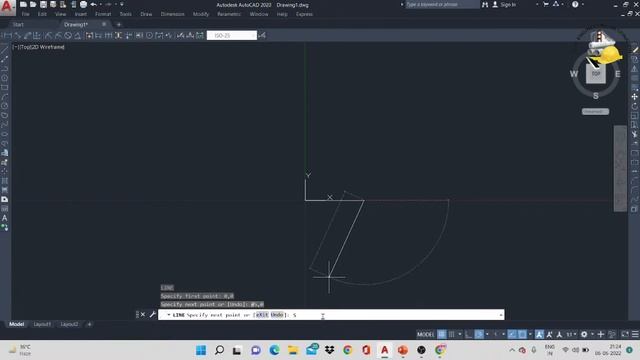Click the New drawing quick access icon
Image resolution: width=640 pixels, height=360 pixels.
(23, 4)
